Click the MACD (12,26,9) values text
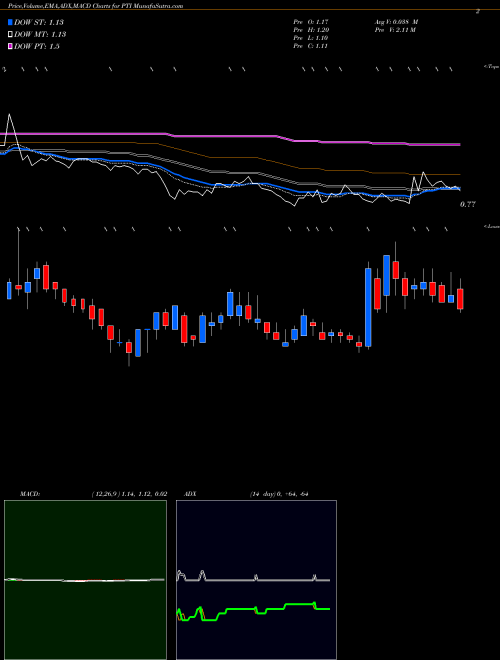Viewport: 500px width, 660px height. 129,494
